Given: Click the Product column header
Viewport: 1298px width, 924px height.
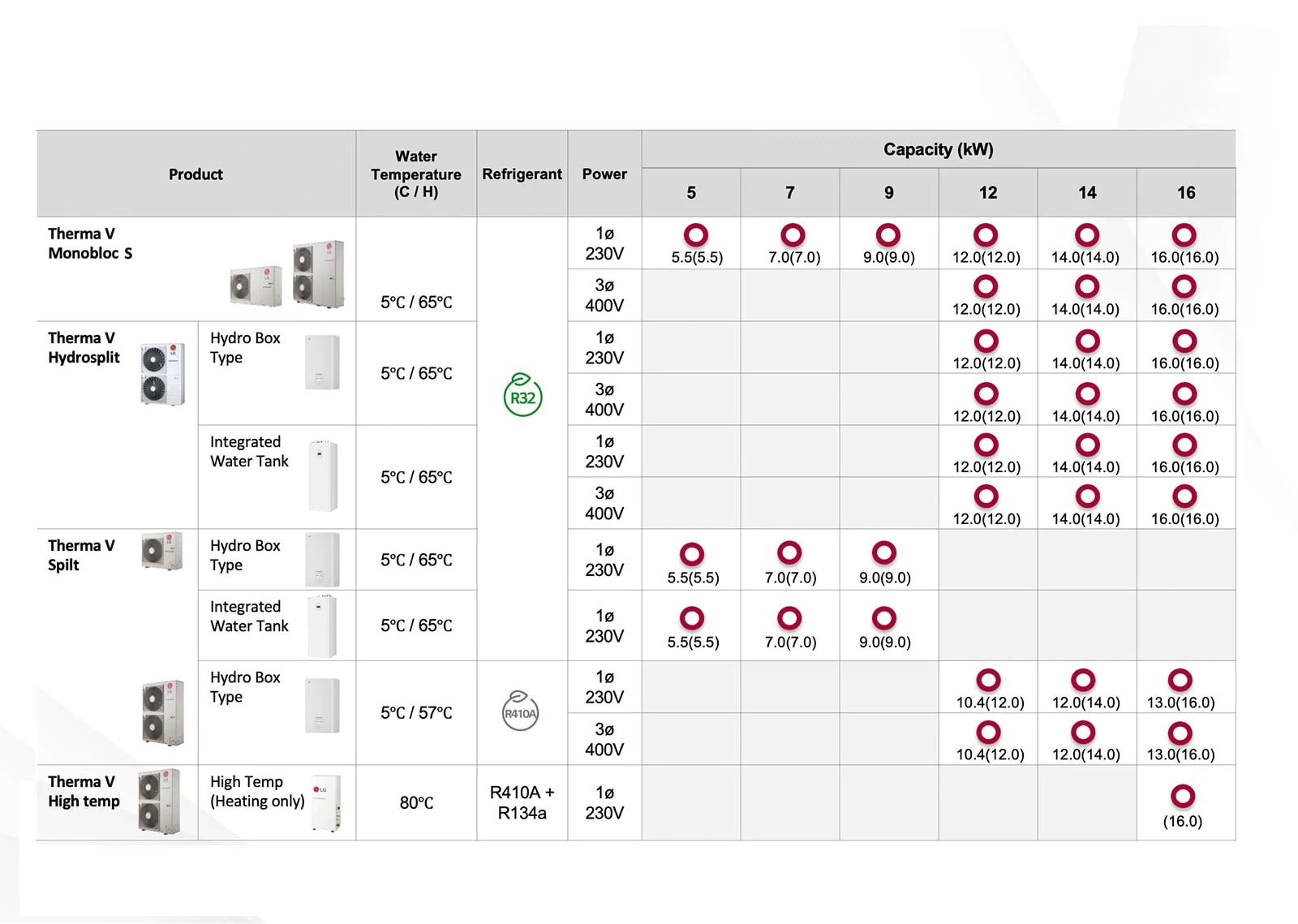Looking at the screenshot, I should [x=196, y=174].
